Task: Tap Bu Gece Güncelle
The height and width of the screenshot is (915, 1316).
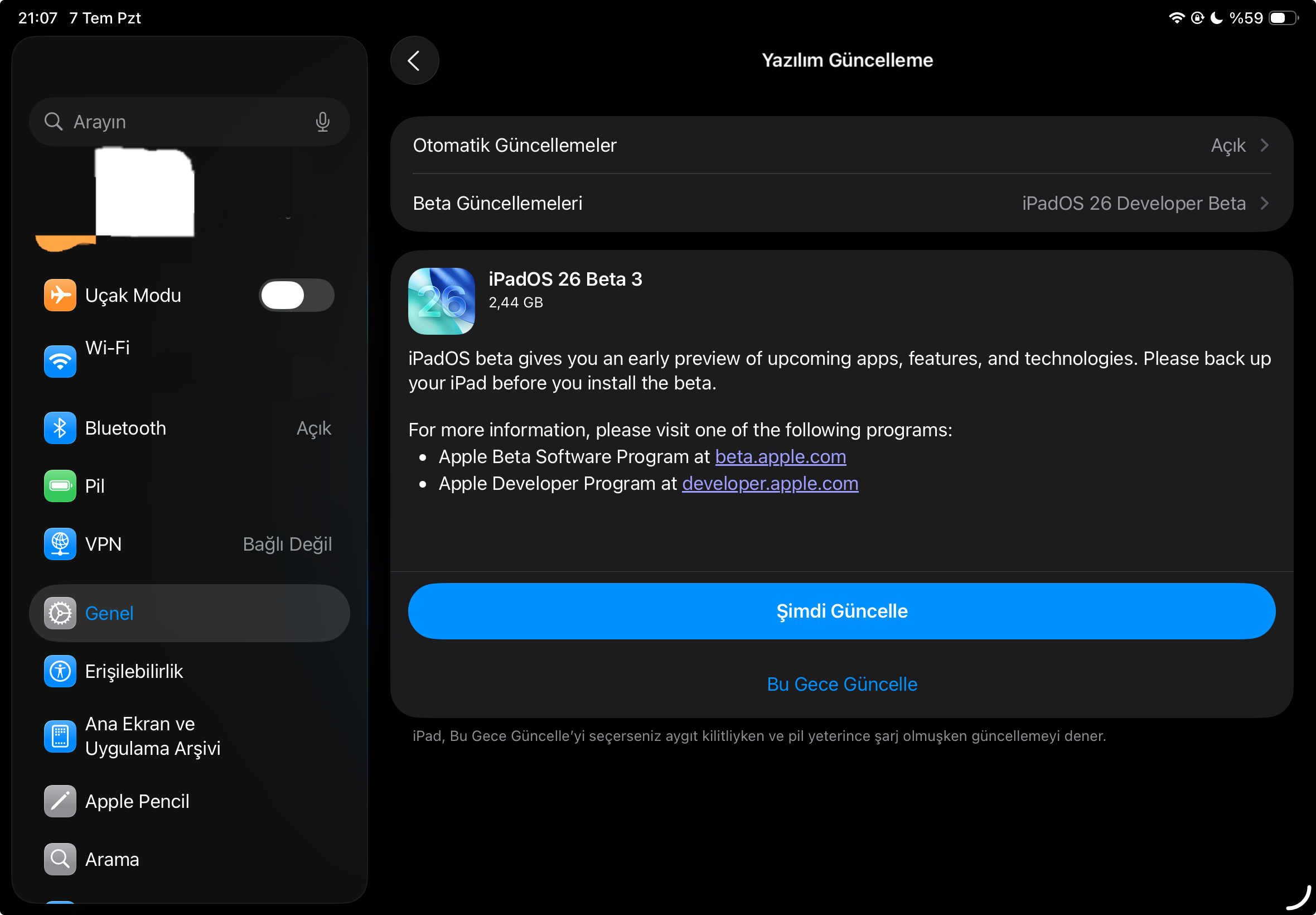Action: pos(841,684)
